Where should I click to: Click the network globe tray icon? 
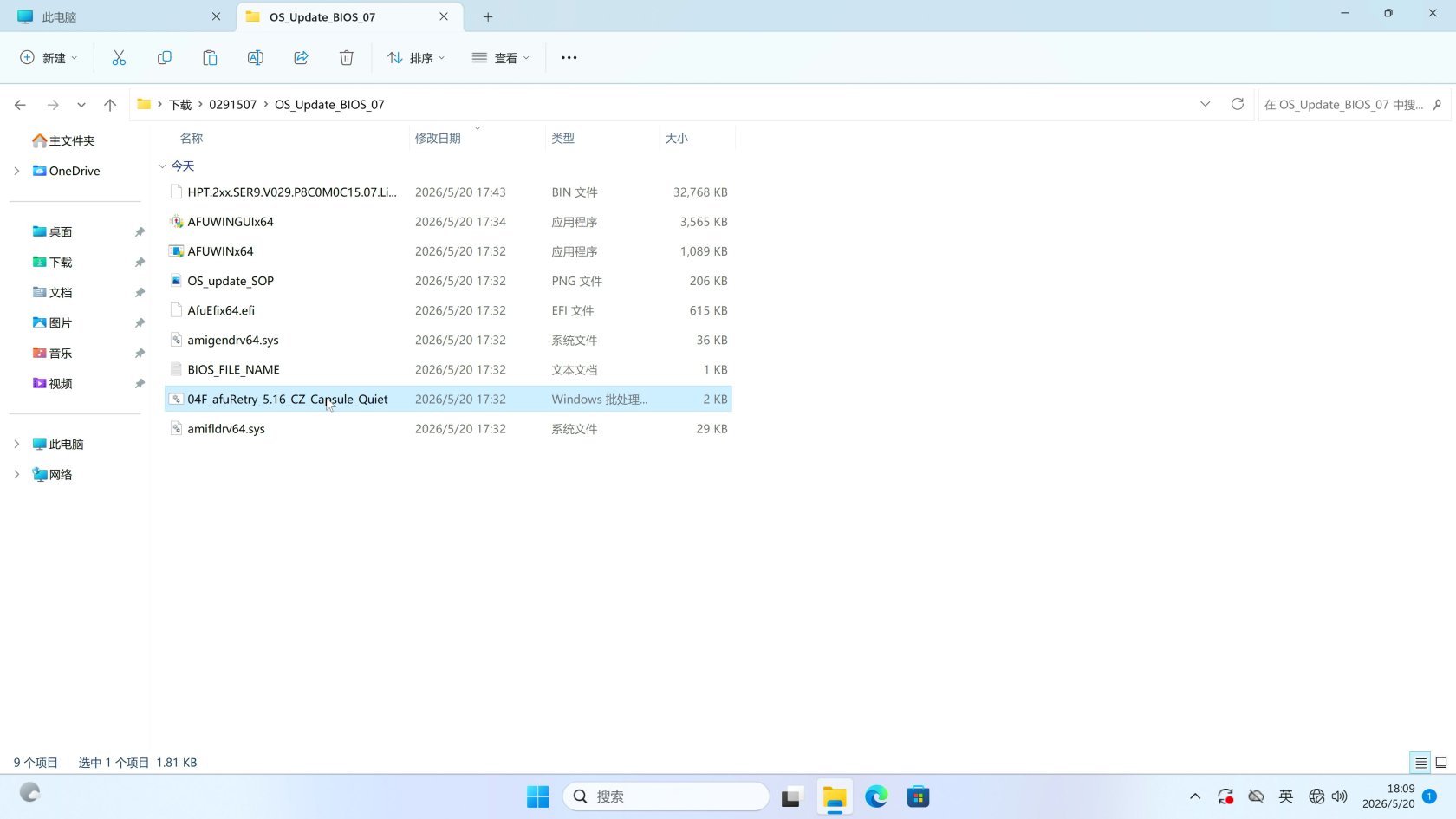[1316, 796]
